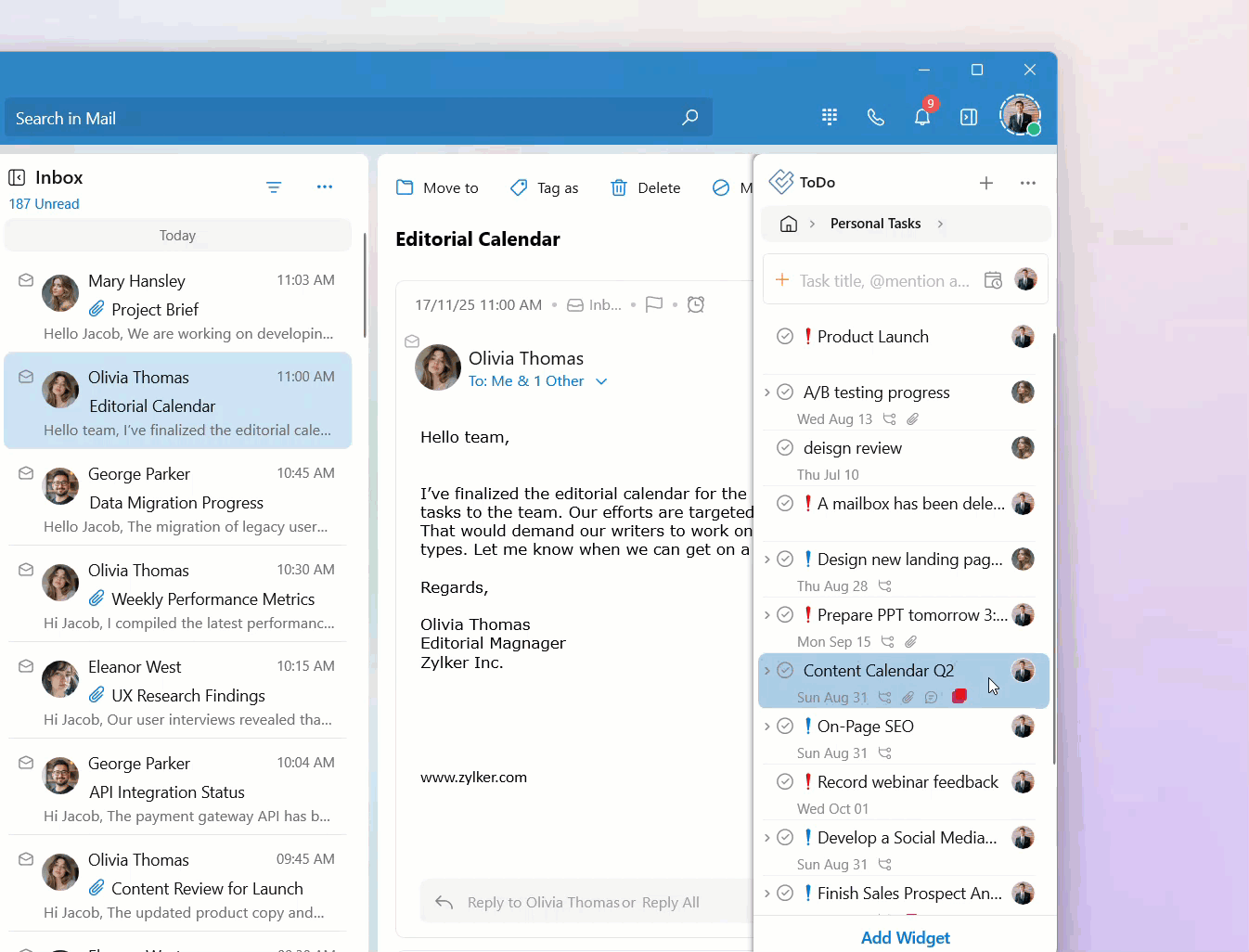Click Reply to Olivia Thomas

(x=543, y=903)
